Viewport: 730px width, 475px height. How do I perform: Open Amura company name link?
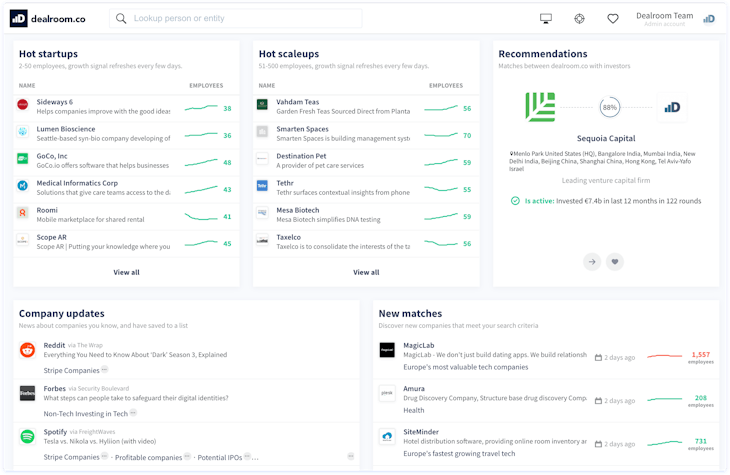(414, 389)
